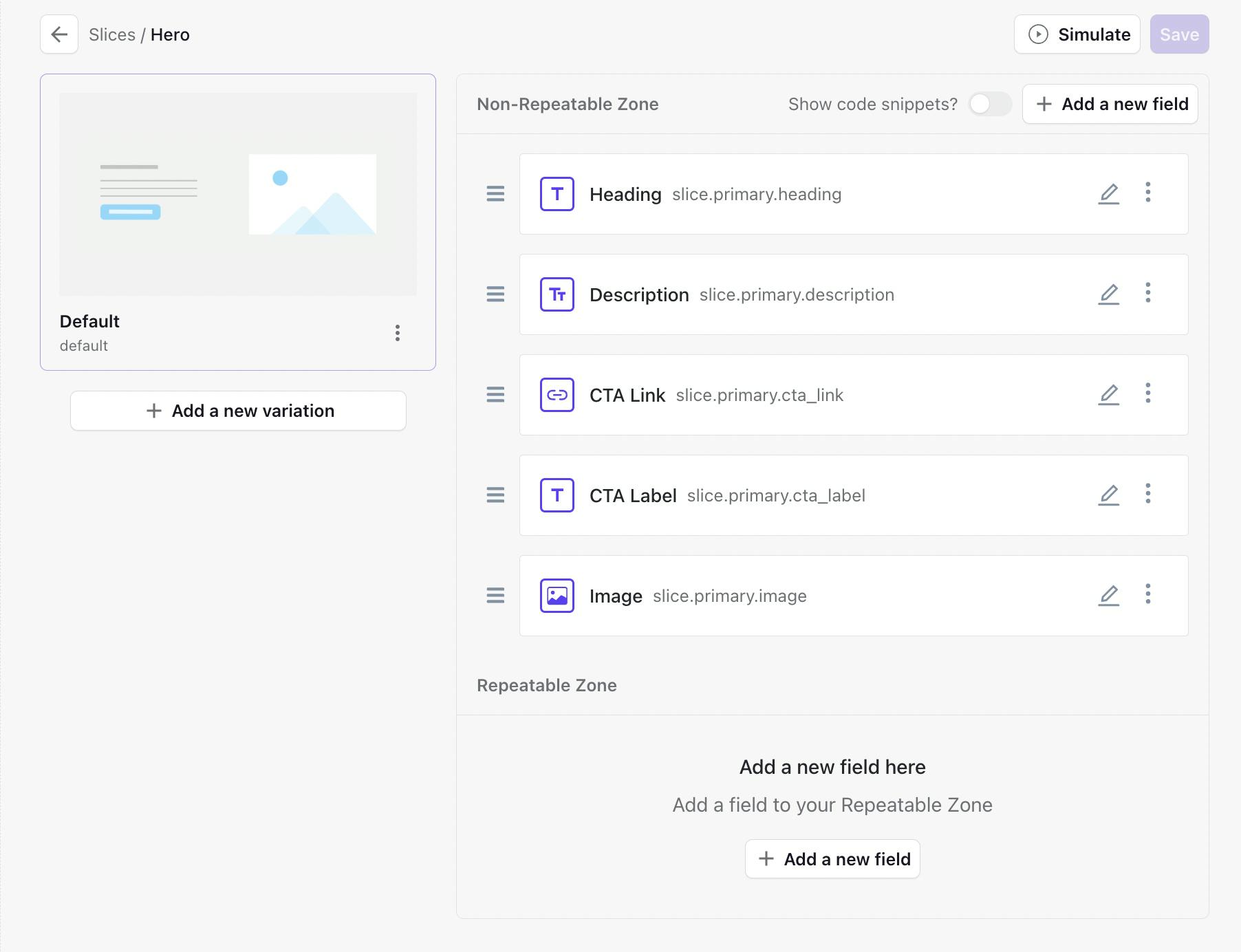Toggle Show code snippets switch
This screenshot has width=1241, height=952.
(989, 104)
